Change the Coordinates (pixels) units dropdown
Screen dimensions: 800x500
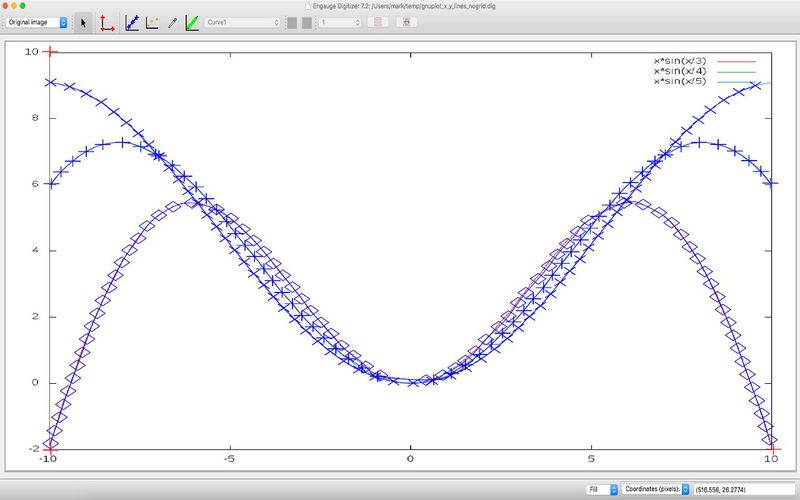(656, 489)
